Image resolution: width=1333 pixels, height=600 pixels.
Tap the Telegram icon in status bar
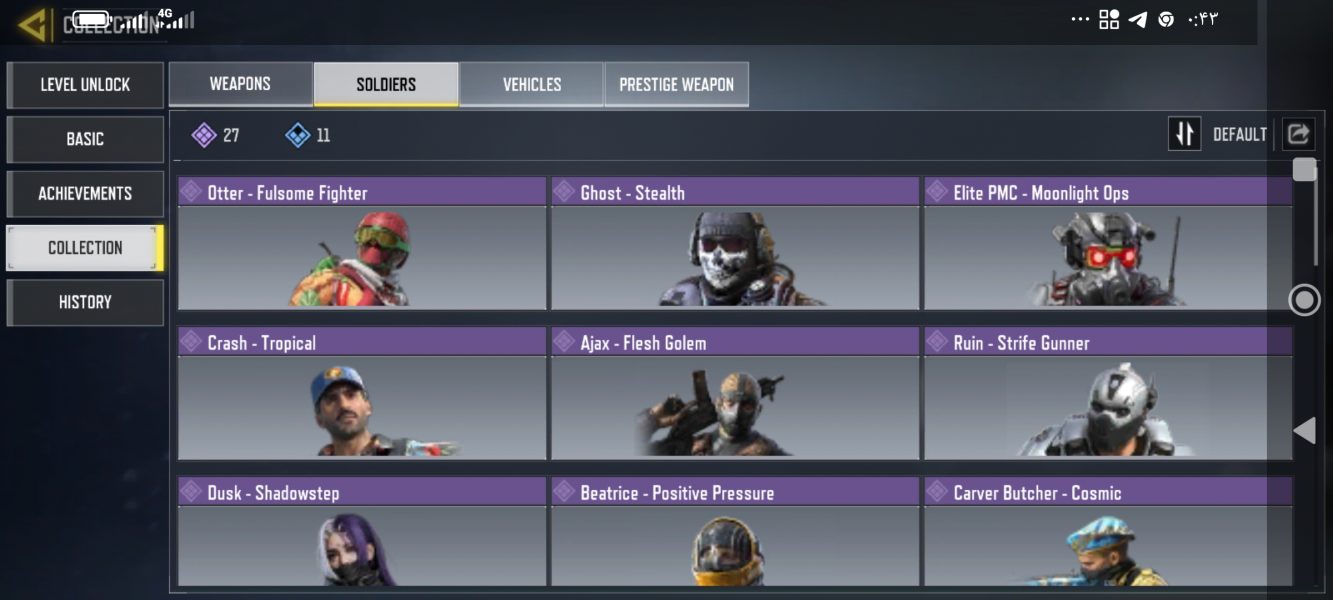coord(1137,19)
